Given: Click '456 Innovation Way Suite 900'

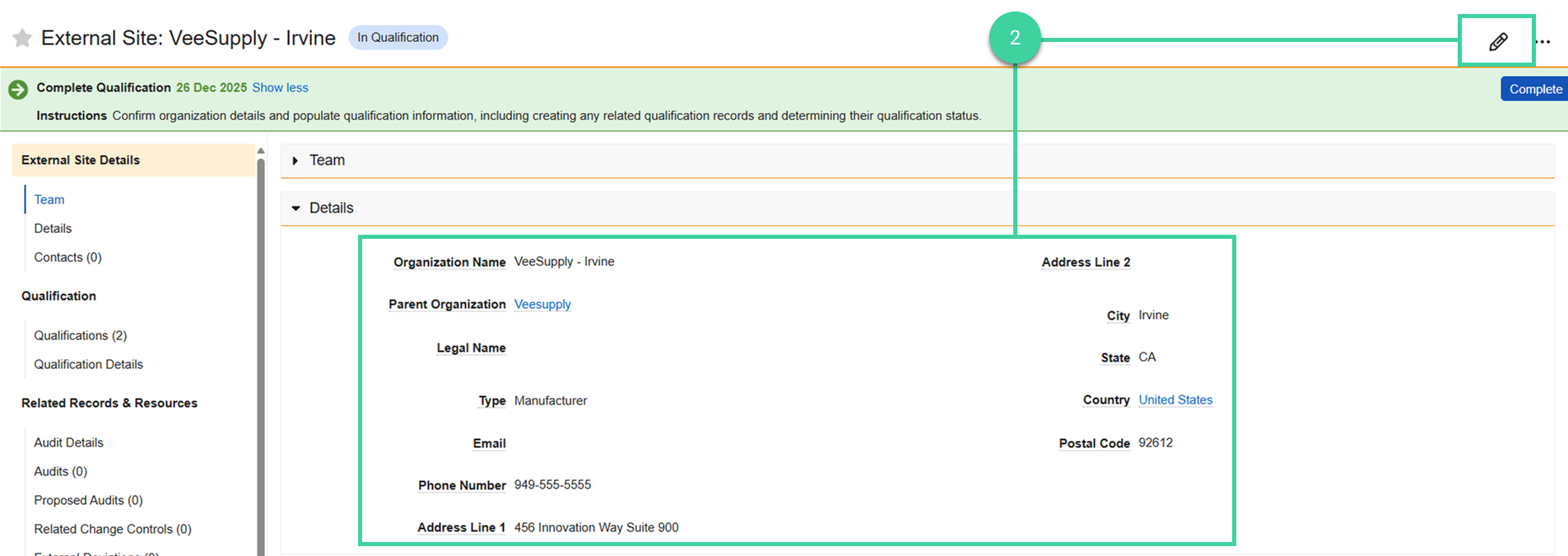Looking at the screenshot, I should tap(596, 527).
